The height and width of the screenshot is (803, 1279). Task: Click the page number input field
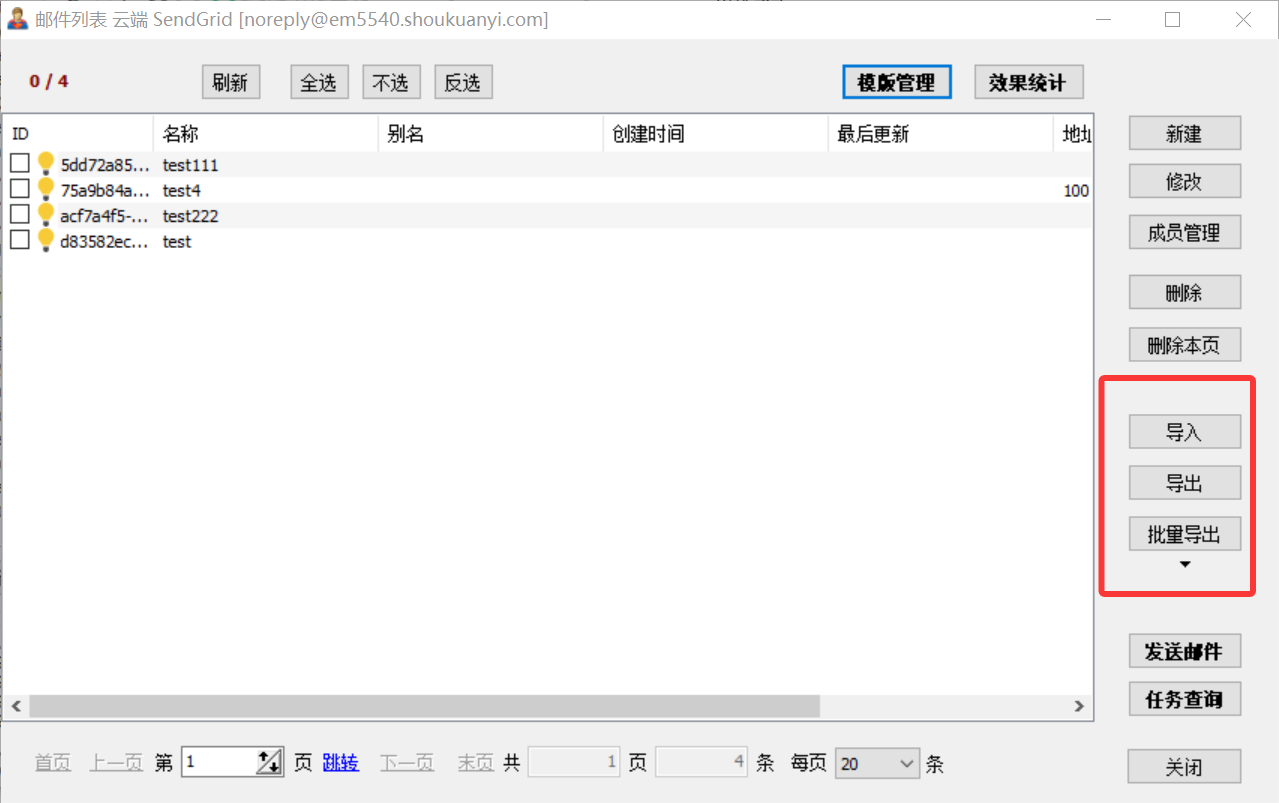pos(219,763)
